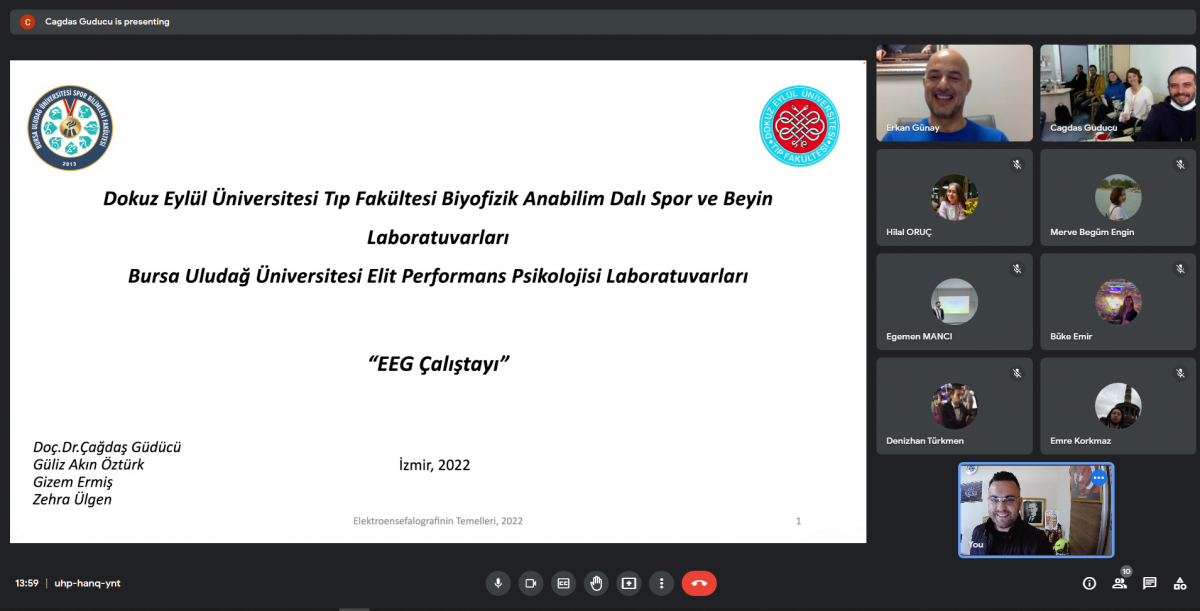The image size is (1200, 611).
Task: Click the 'Denizhan Türkmen' name label
Action: (x=925, y=441)
